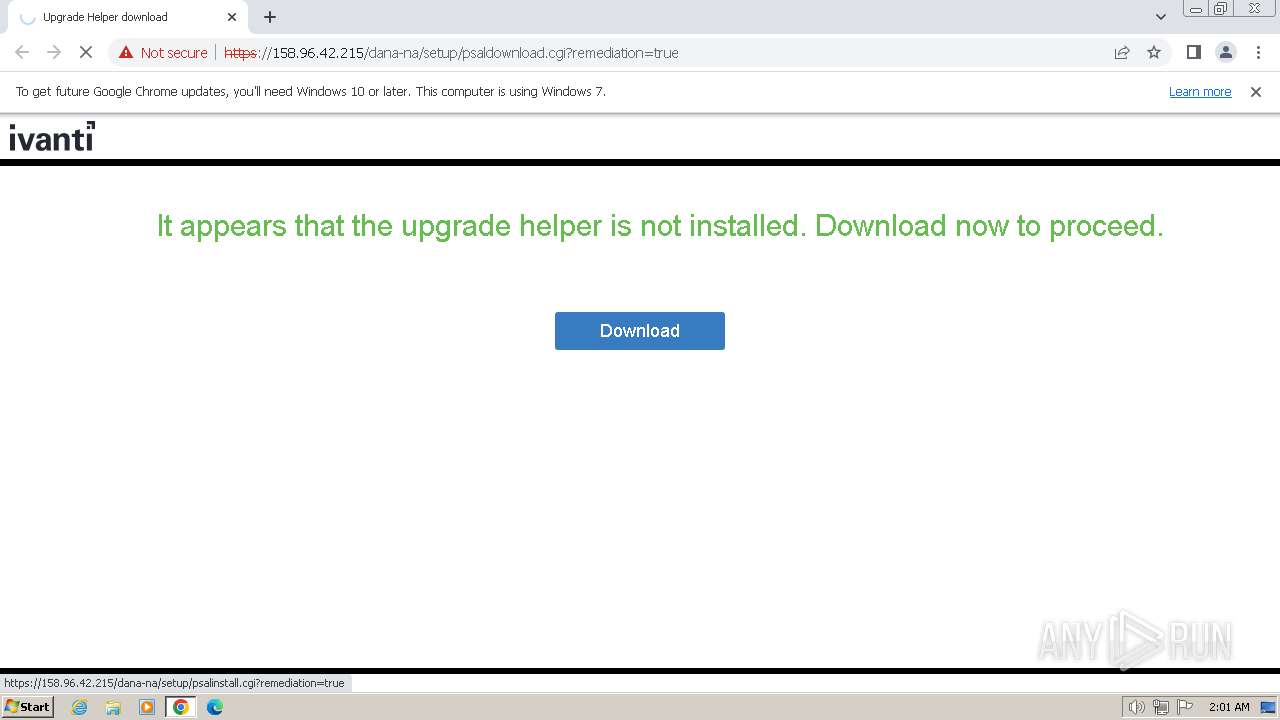Open a new tab
The image size is (1280, 720).
[270, 17]
